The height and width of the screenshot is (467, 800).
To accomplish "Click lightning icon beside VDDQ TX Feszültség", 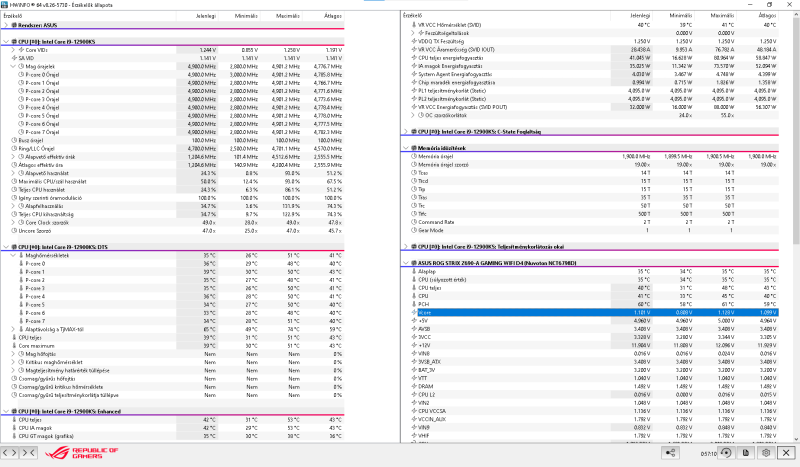I will [414, 41].
